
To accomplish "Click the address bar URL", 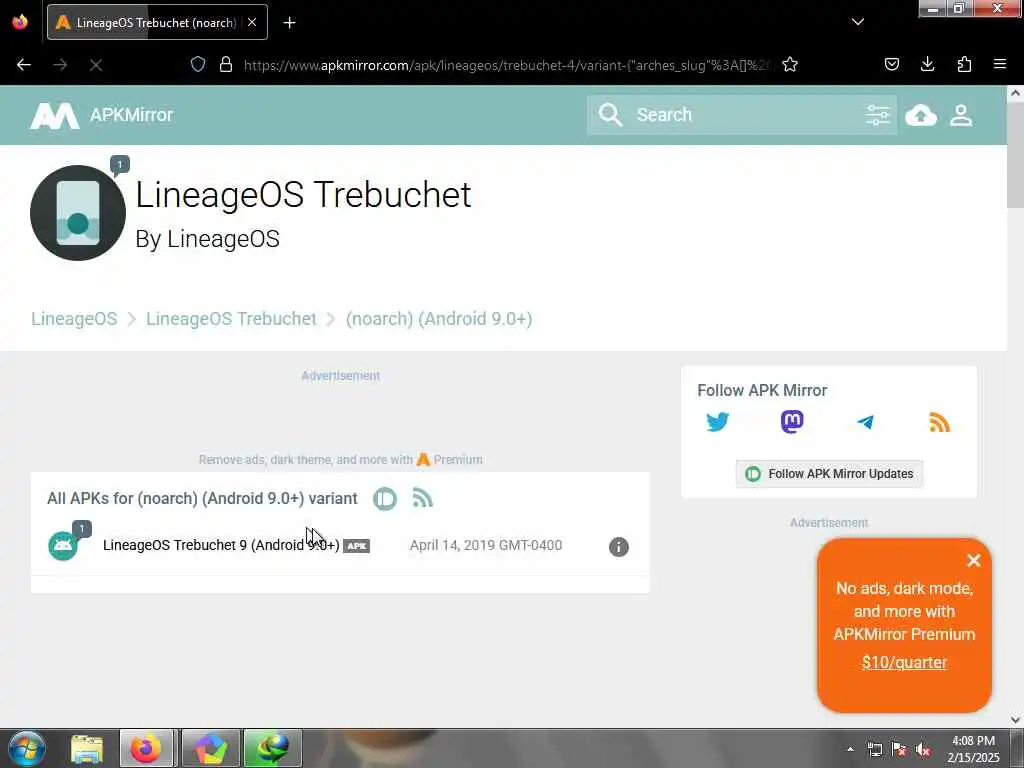I will 507,65.
